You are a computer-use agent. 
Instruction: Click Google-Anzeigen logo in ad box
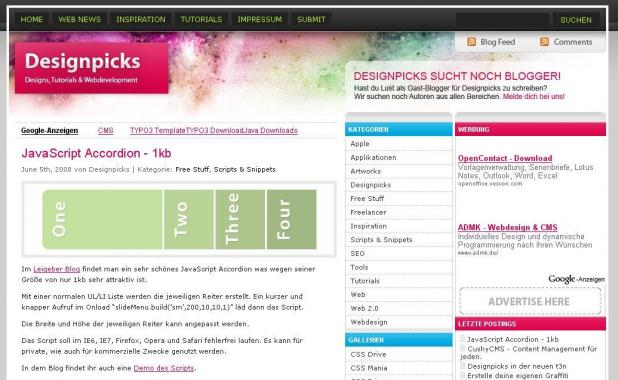576,279
